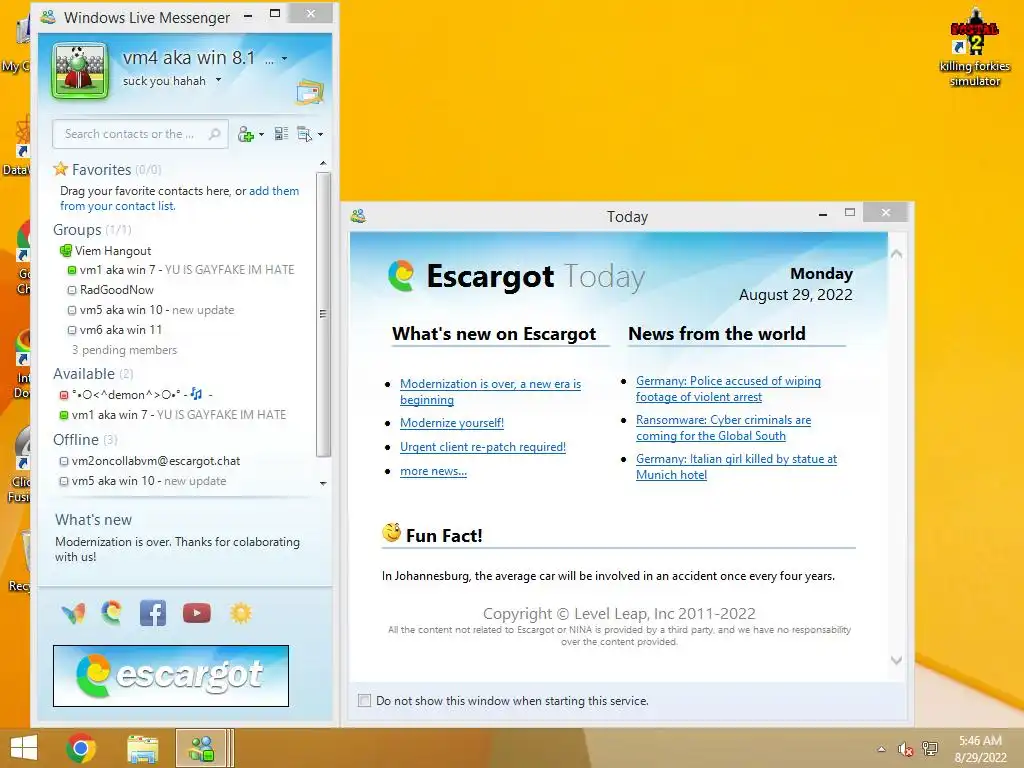Click the Viem Hangout group icon

coord(65,251)
